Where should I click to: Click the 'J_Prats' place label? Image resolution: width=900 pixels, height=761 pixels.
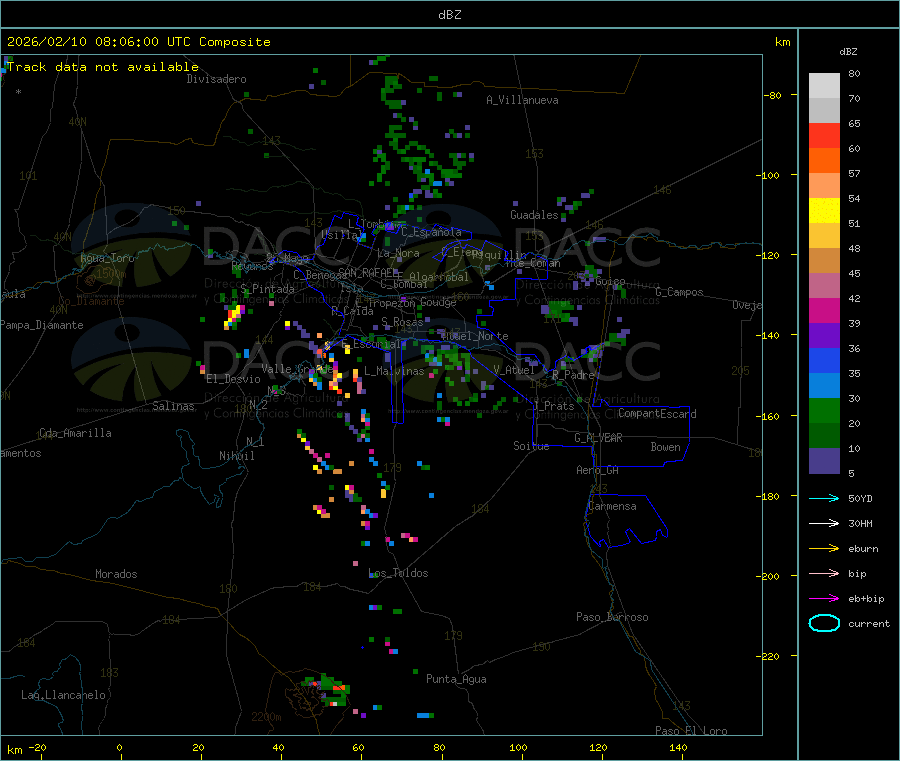coord(554,406)
